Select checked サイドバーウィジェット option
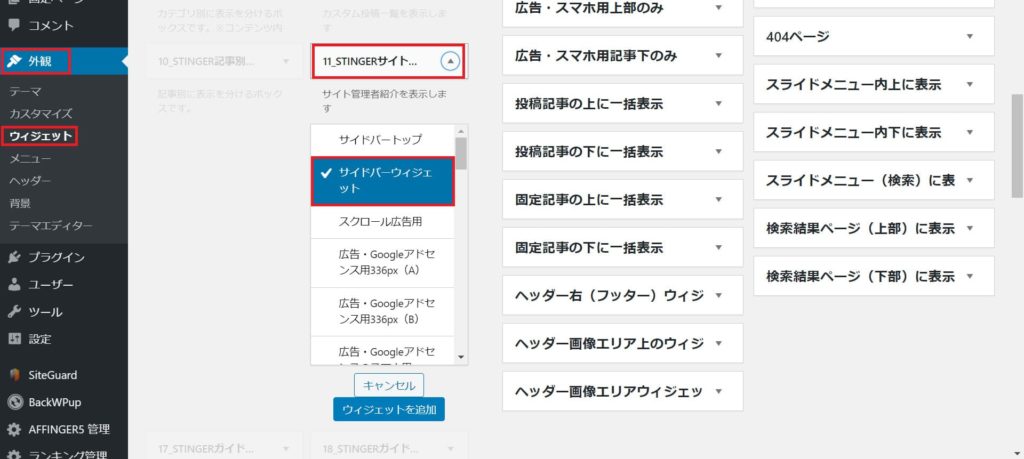Viewport: 1024px width, 459px height. [383, 181]
